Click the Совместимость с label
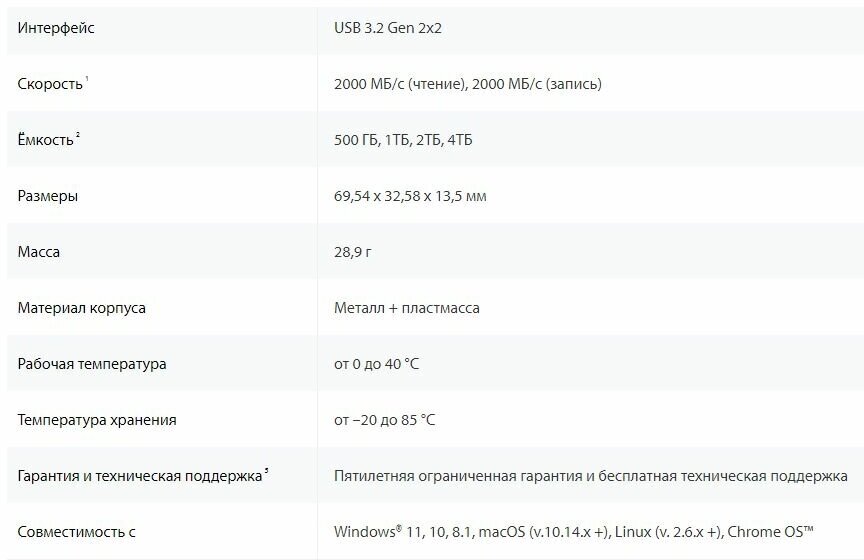 tap(77, 532)
